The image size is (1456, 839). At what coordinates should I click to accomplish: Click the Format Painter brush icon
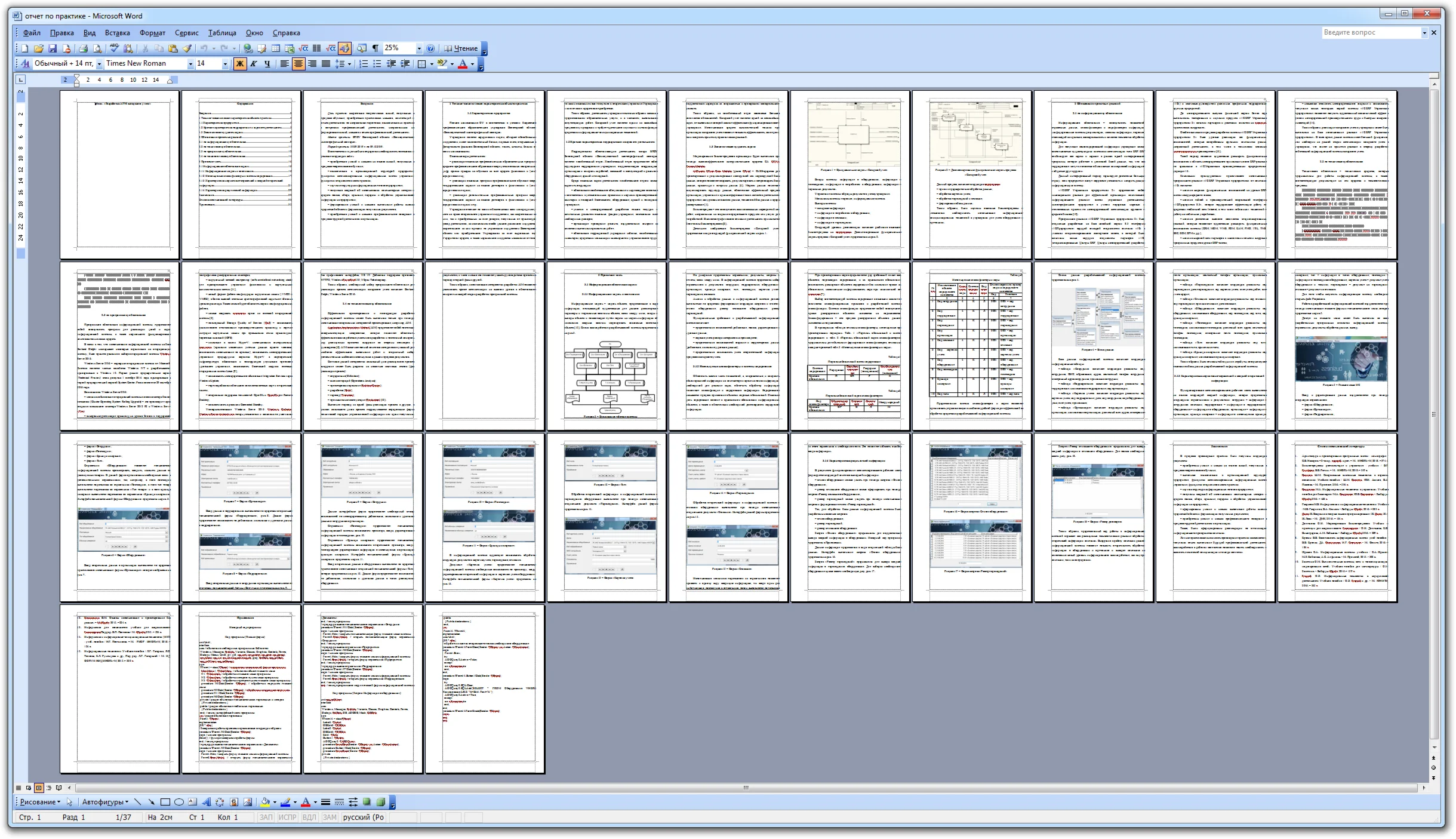(187, 48)
